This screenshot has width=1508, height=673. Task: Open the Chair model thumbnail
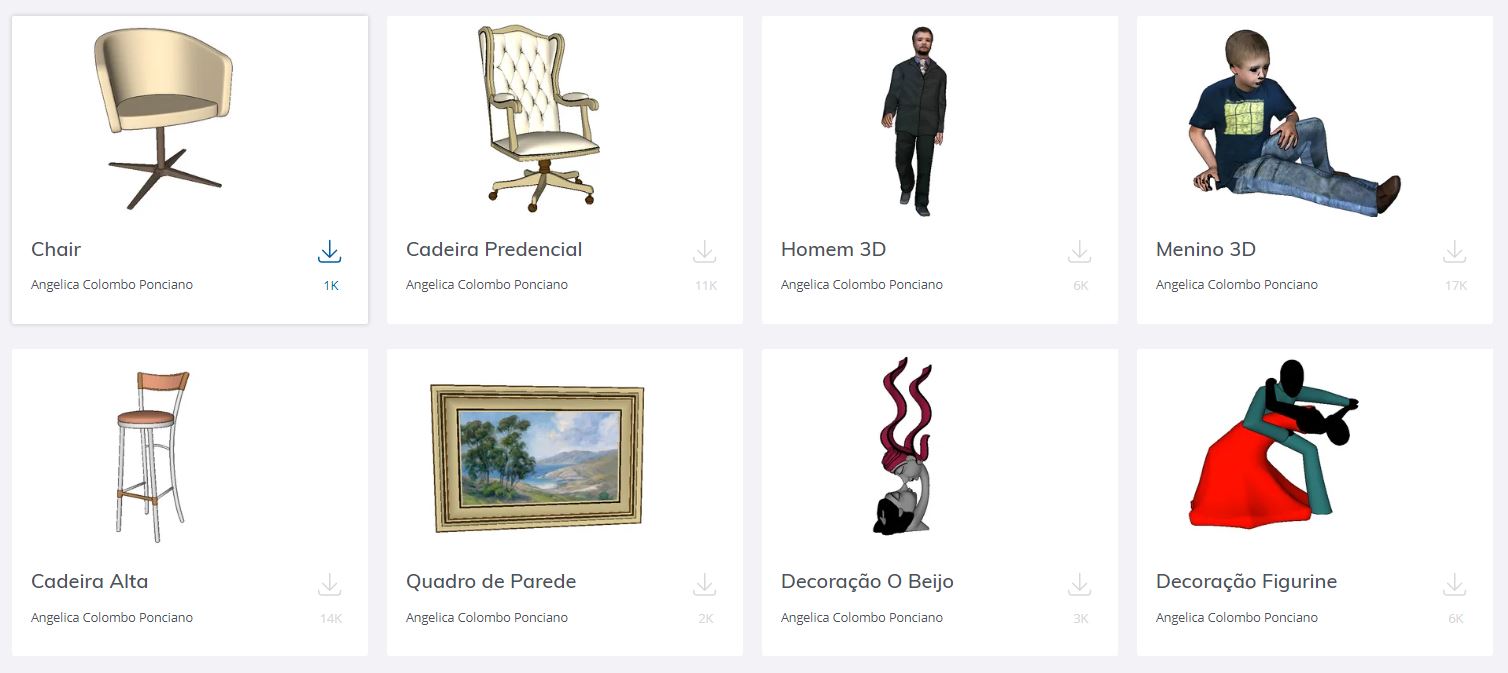(x=163, y=118)
